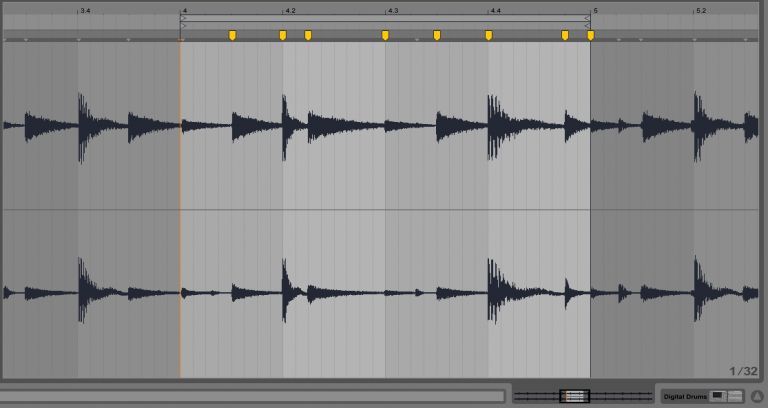Click the status bar field at the bottom left
This screenshot has height=408, width=768.
coord(252,396)
